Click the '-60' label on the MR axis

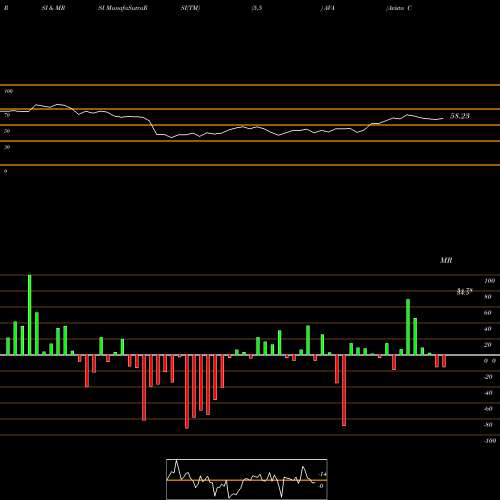[x=488, y=409]
